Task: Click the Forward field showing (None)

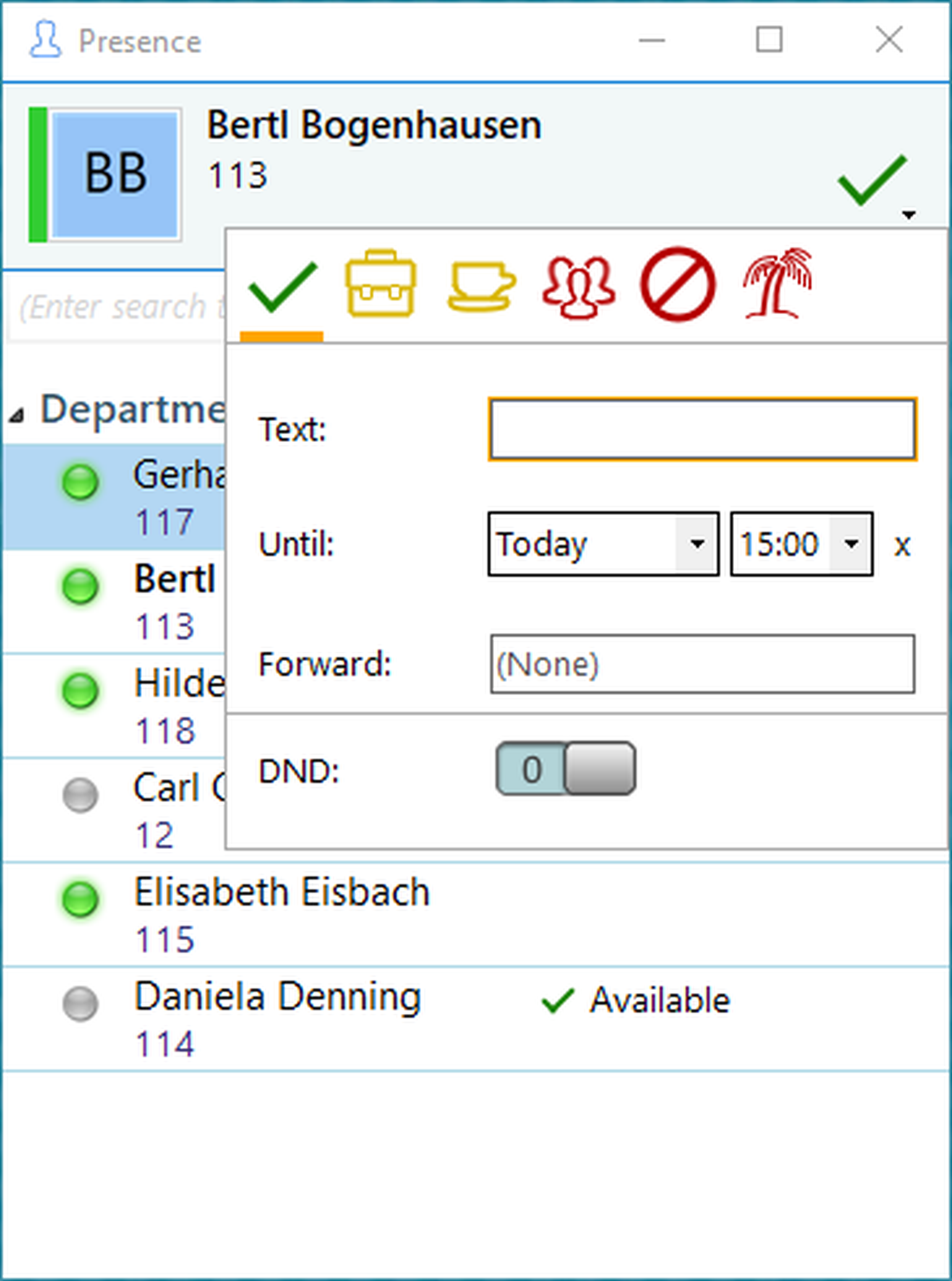Action: (x=702, y=664)
